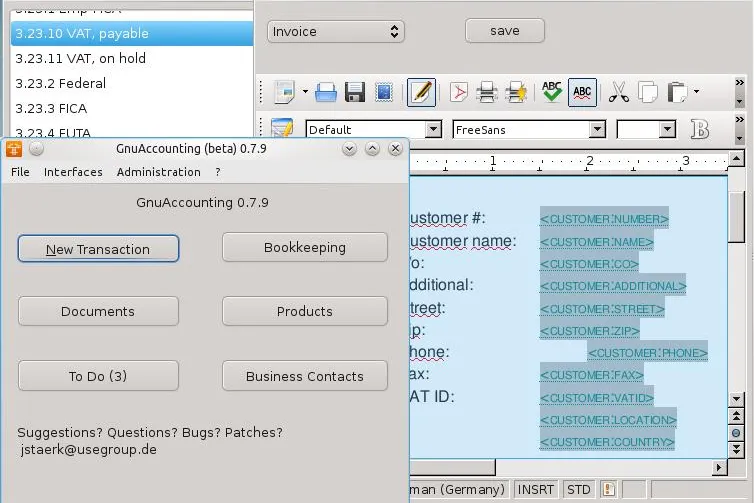Screen dimensions: 754x503
Task: Click the <CUSTOMER:LOCATION> placeholder field
Action: [608, 420]
